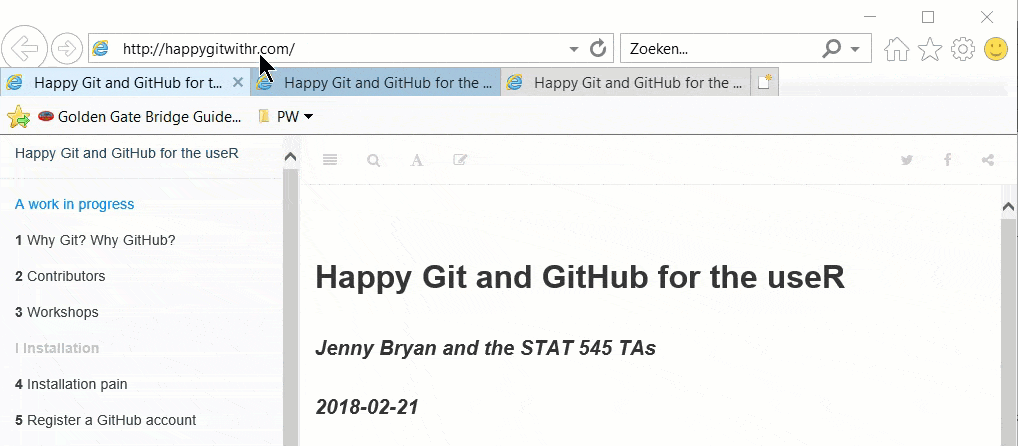Viewport: 1018px width, 446px height.
Task: Open the share options icon
Action: pos(987,160)
